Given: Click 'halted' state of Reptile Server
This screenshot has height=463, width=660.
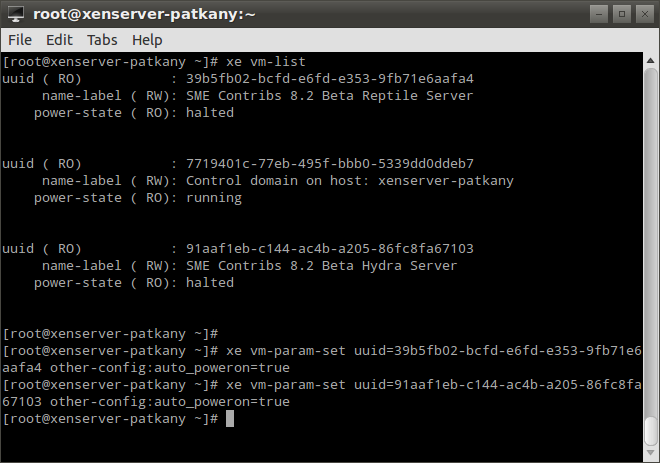Looking at the screenshot, I should tap(210, 113).
